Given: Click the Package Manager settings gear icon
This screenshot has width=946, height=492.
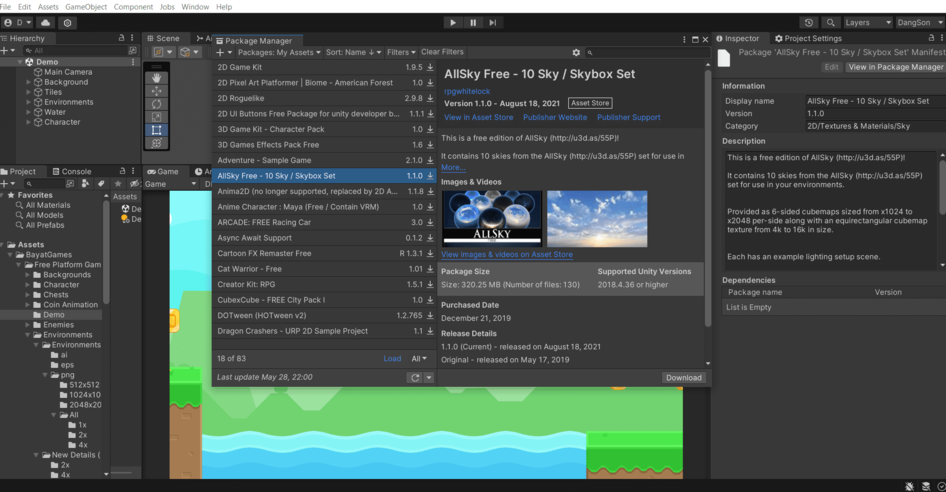Looking at the screenshot, I should [x=576, y=52].
